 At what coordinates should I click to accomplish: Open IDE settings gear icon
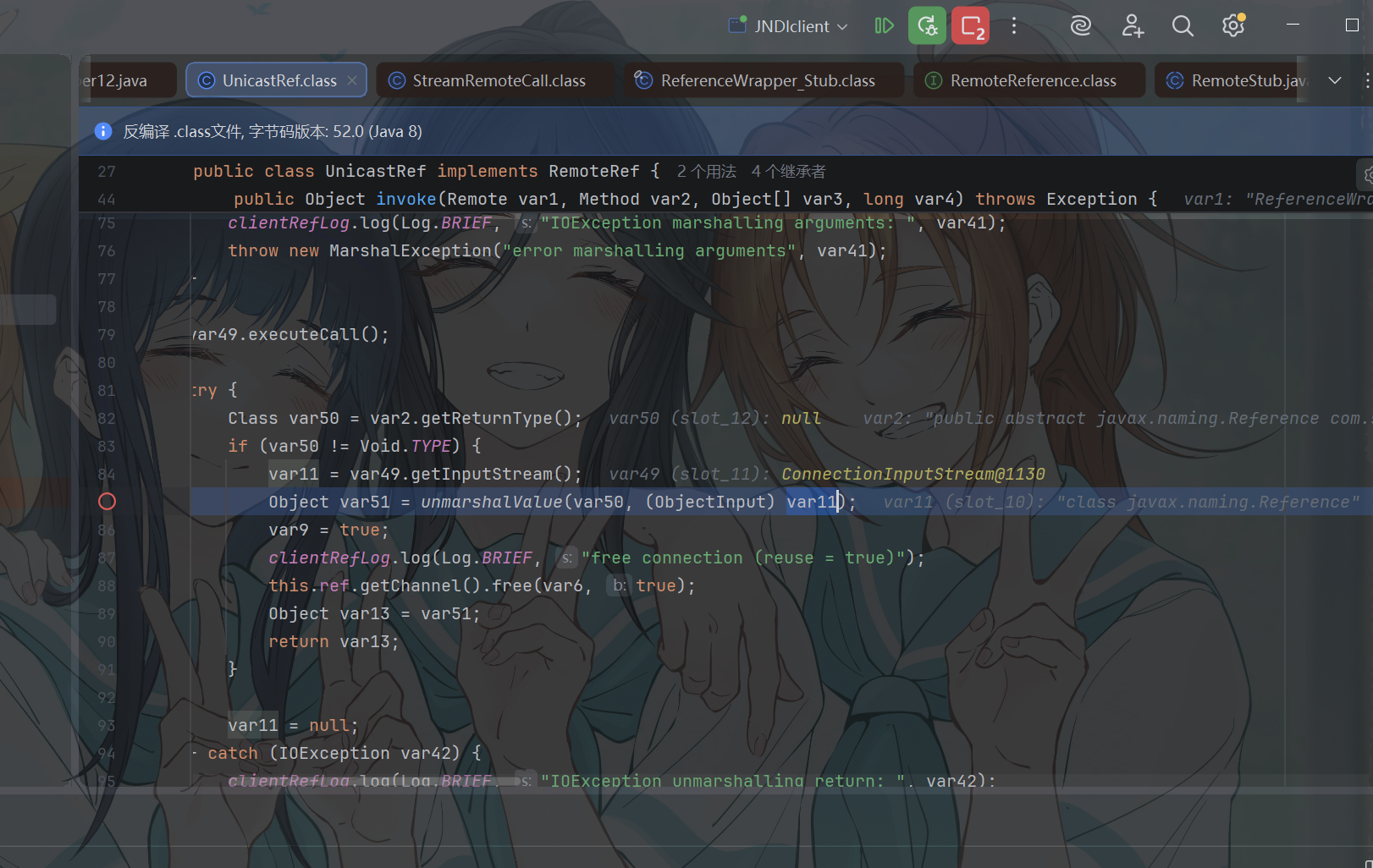(x=1233, y=26)
